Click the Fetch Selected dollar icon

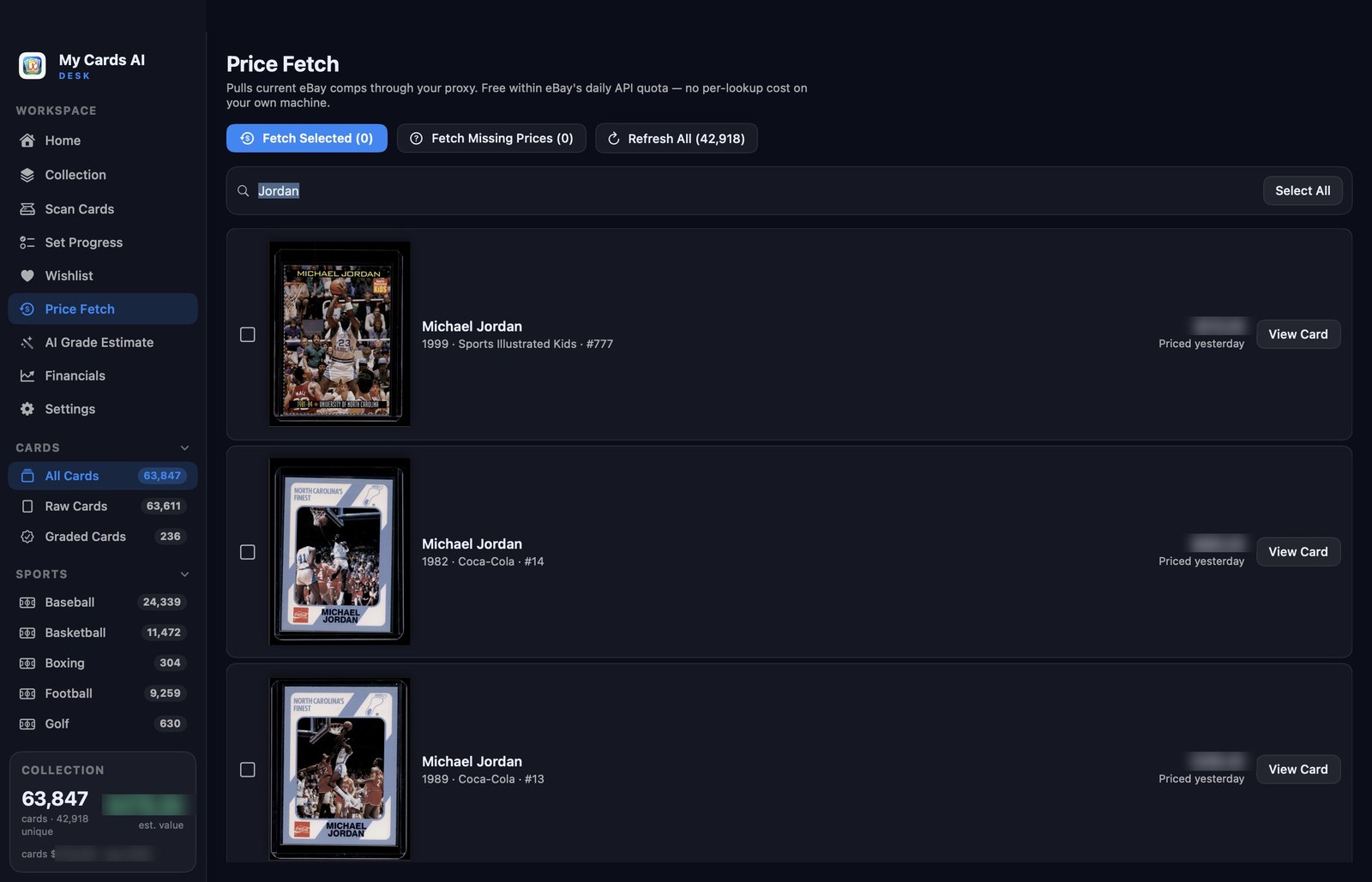point(247,139)
